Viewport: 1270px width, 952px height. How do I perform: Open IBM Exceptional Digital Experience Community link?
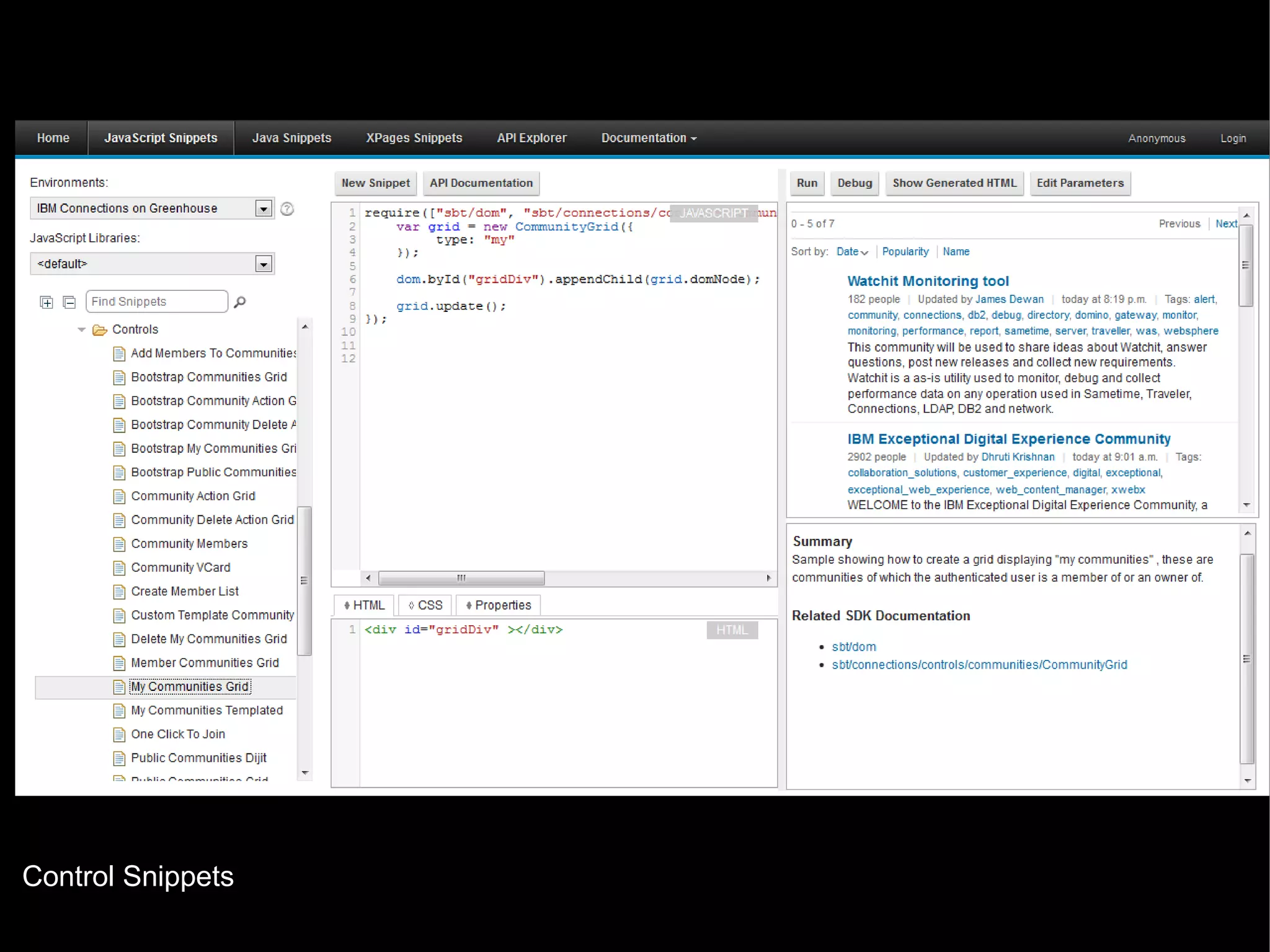click(x=1009, y=439)
